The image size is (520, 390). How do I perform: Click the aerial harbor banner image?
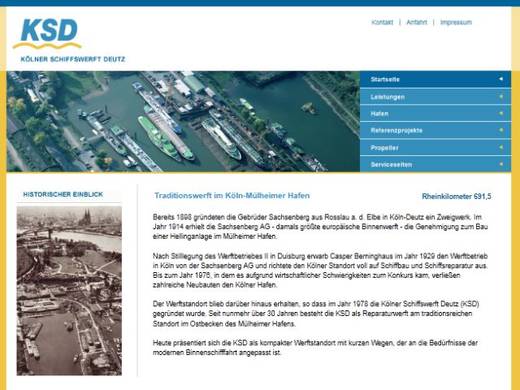(x=183, y=122)
